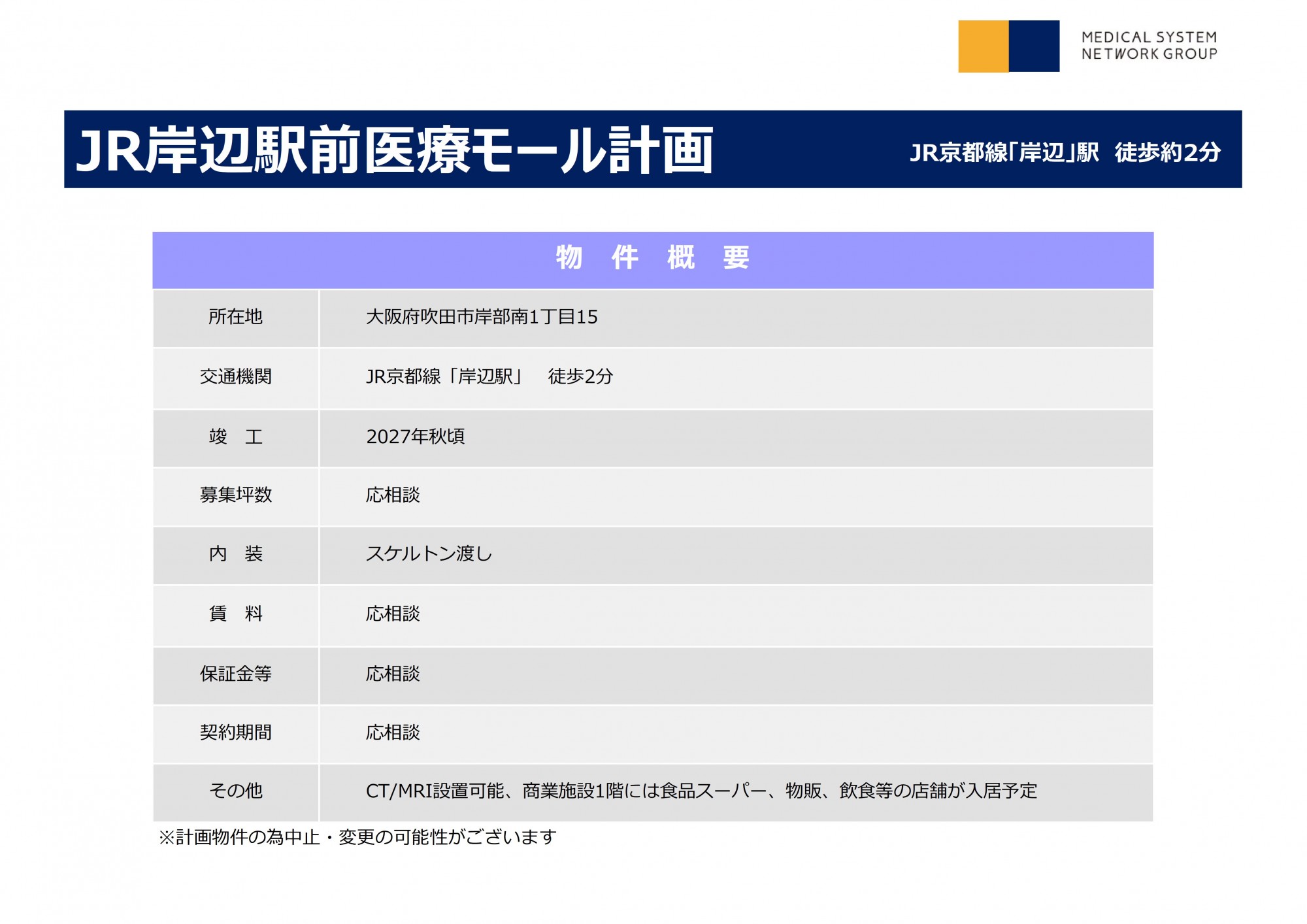Select the 募集坪数 row label
The width and height of the screenshot is (1307, 924).
(x=235, y=495)
